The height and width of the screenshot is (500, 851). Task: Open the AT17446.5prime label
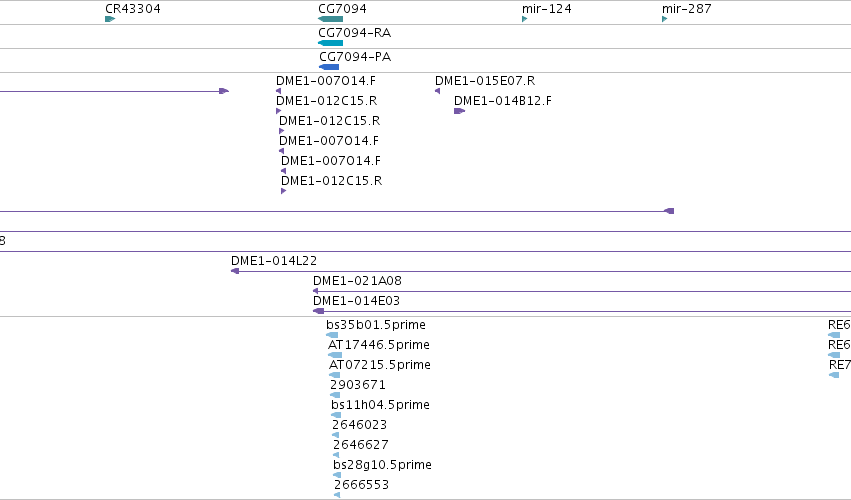point(379,345)
